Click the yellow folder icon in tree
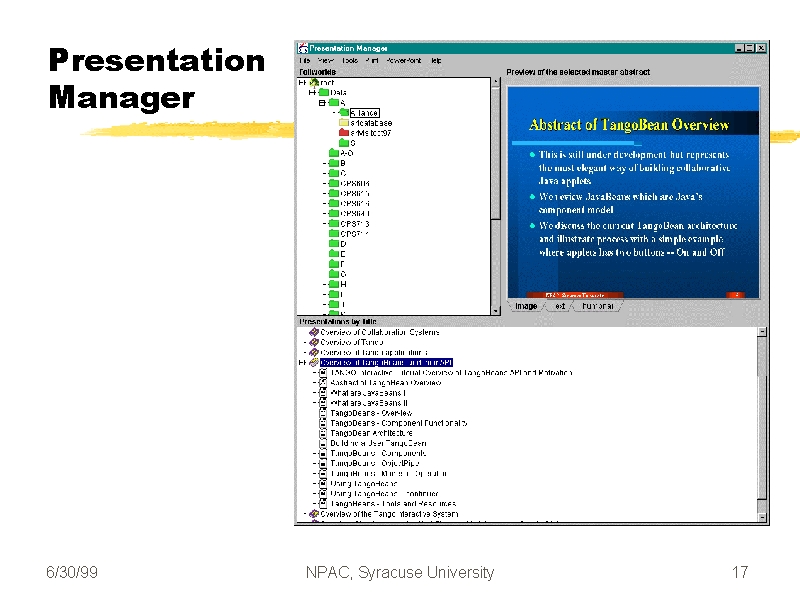Screen dimensions: 800x600 (x=344, y=123)
